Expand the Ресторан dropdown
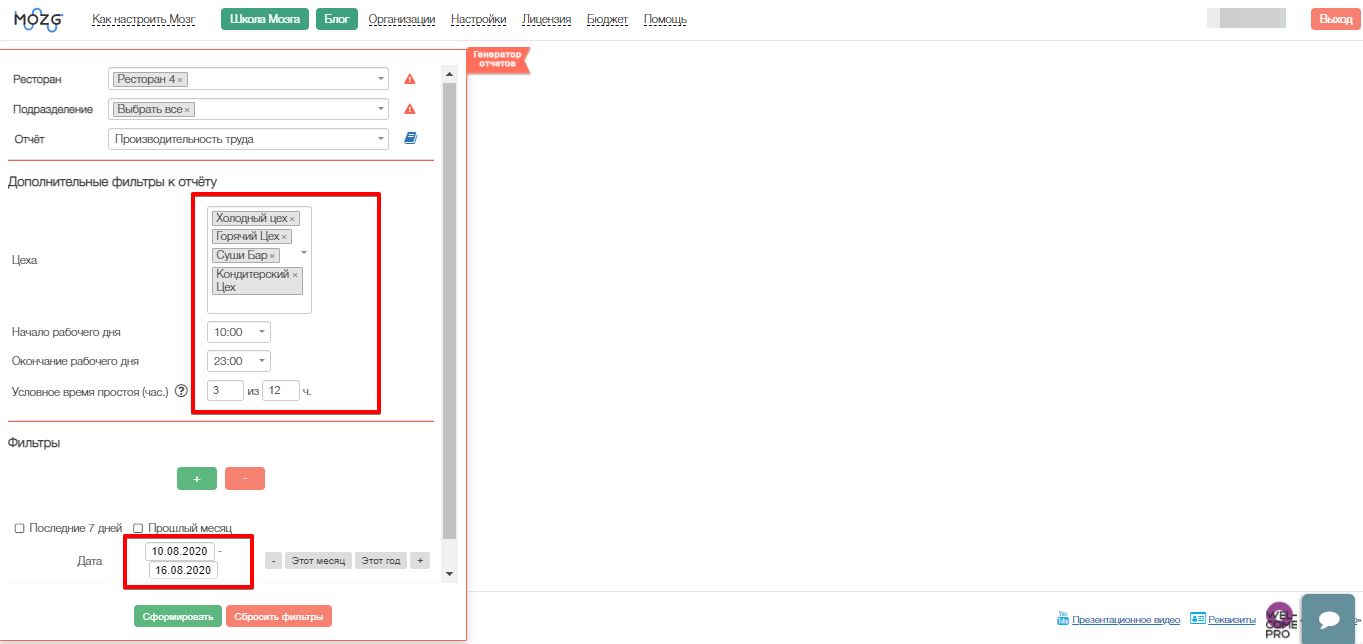Image resolution: width=1363 pixels, height=644 pixels. point(381,79)
